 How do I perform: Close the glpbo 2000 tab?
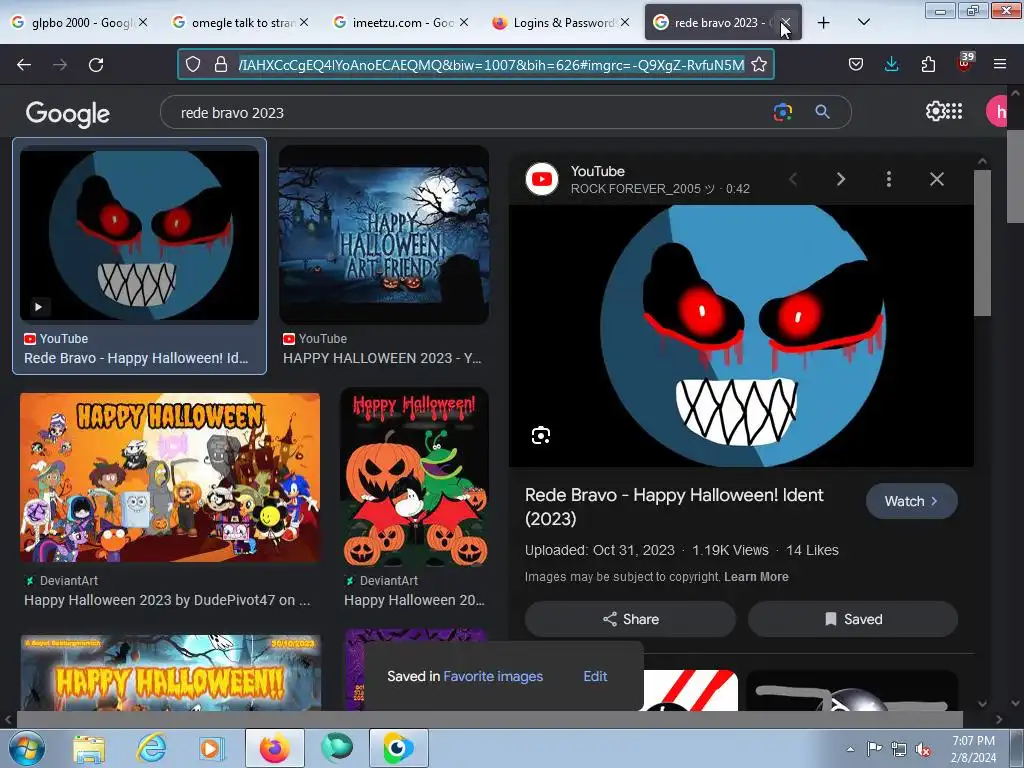pos(142,23)
